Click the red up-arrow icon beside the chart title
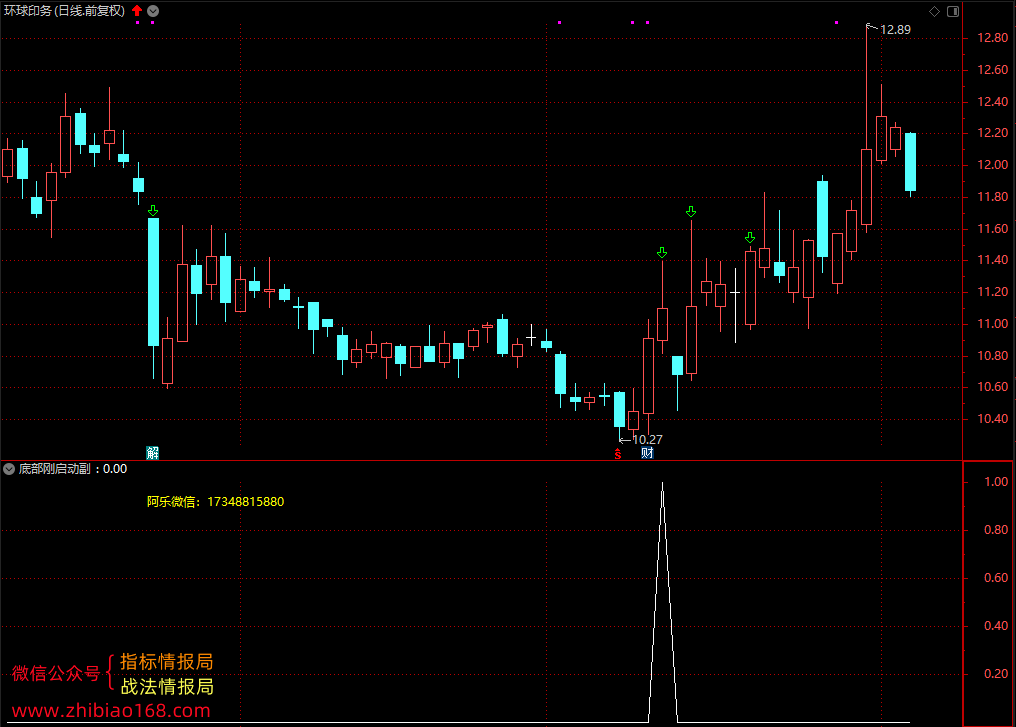 tap(137, 10)
